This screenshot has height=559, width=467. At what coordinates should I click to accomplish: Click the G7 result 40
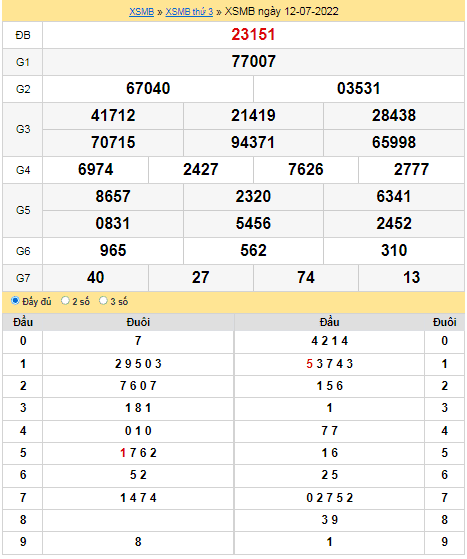point(96,277)
